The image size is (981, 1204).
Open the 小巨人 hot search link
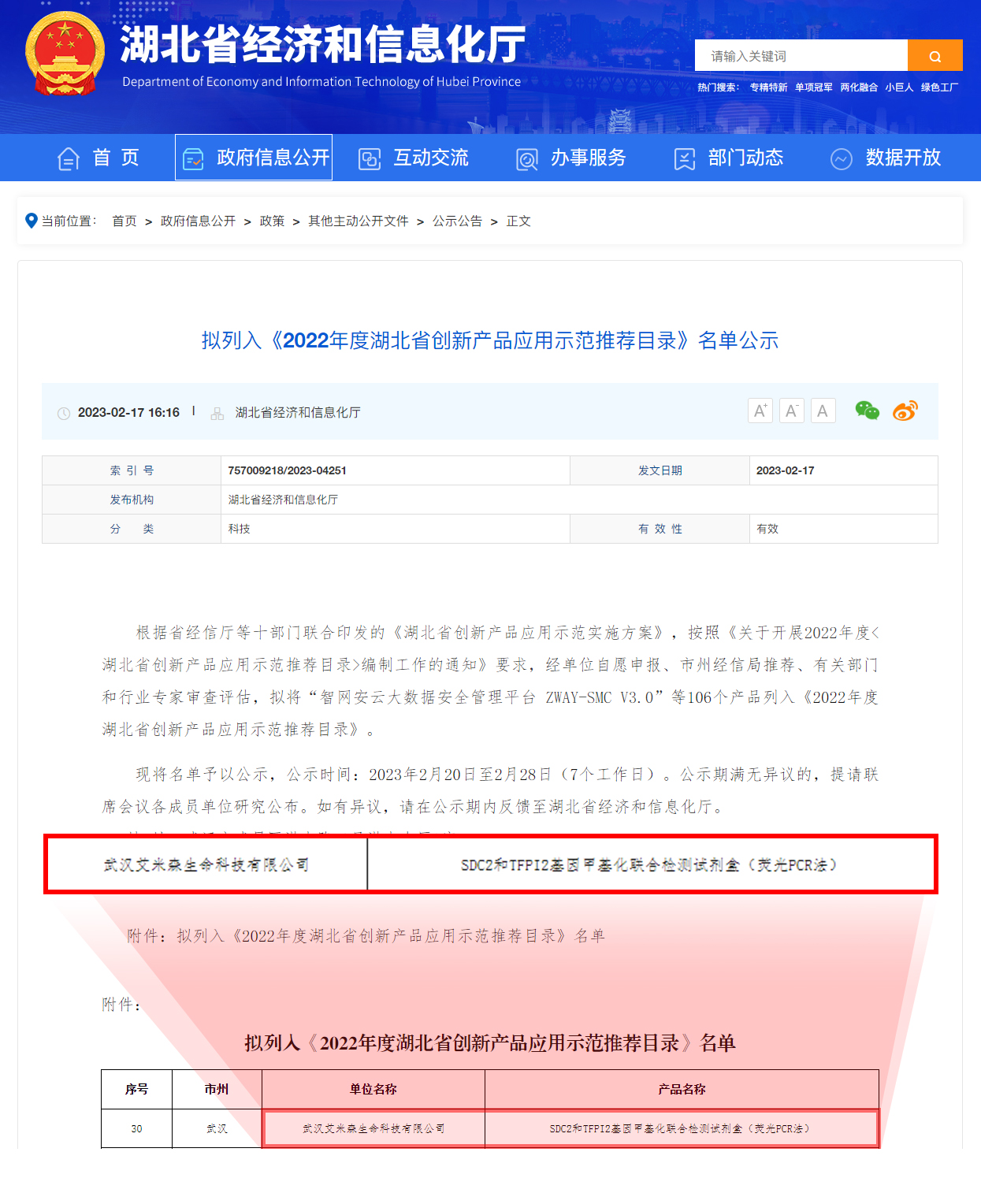899,87
